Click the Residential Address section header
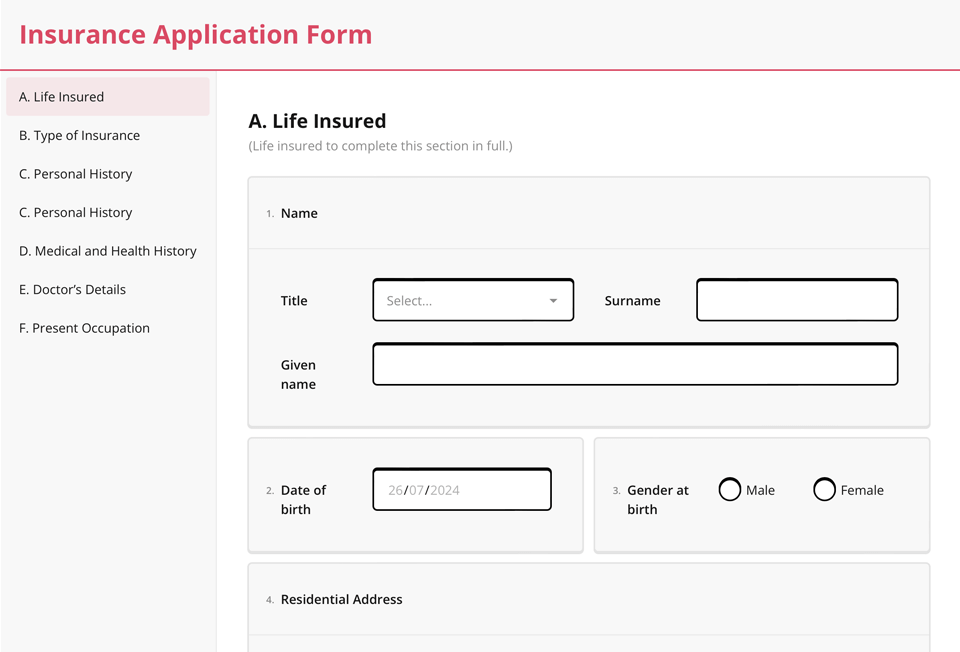The image size is (960, 652). point(341,600)
